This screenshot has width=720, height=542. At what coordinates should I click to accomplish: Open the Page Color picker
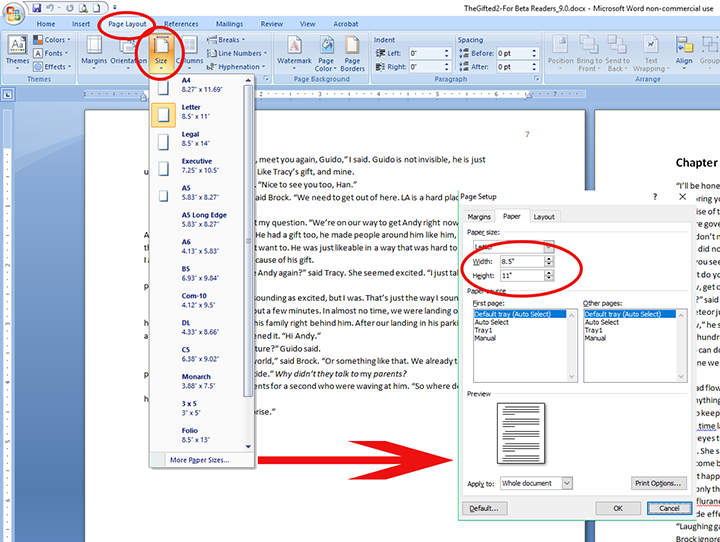point(326,52)
